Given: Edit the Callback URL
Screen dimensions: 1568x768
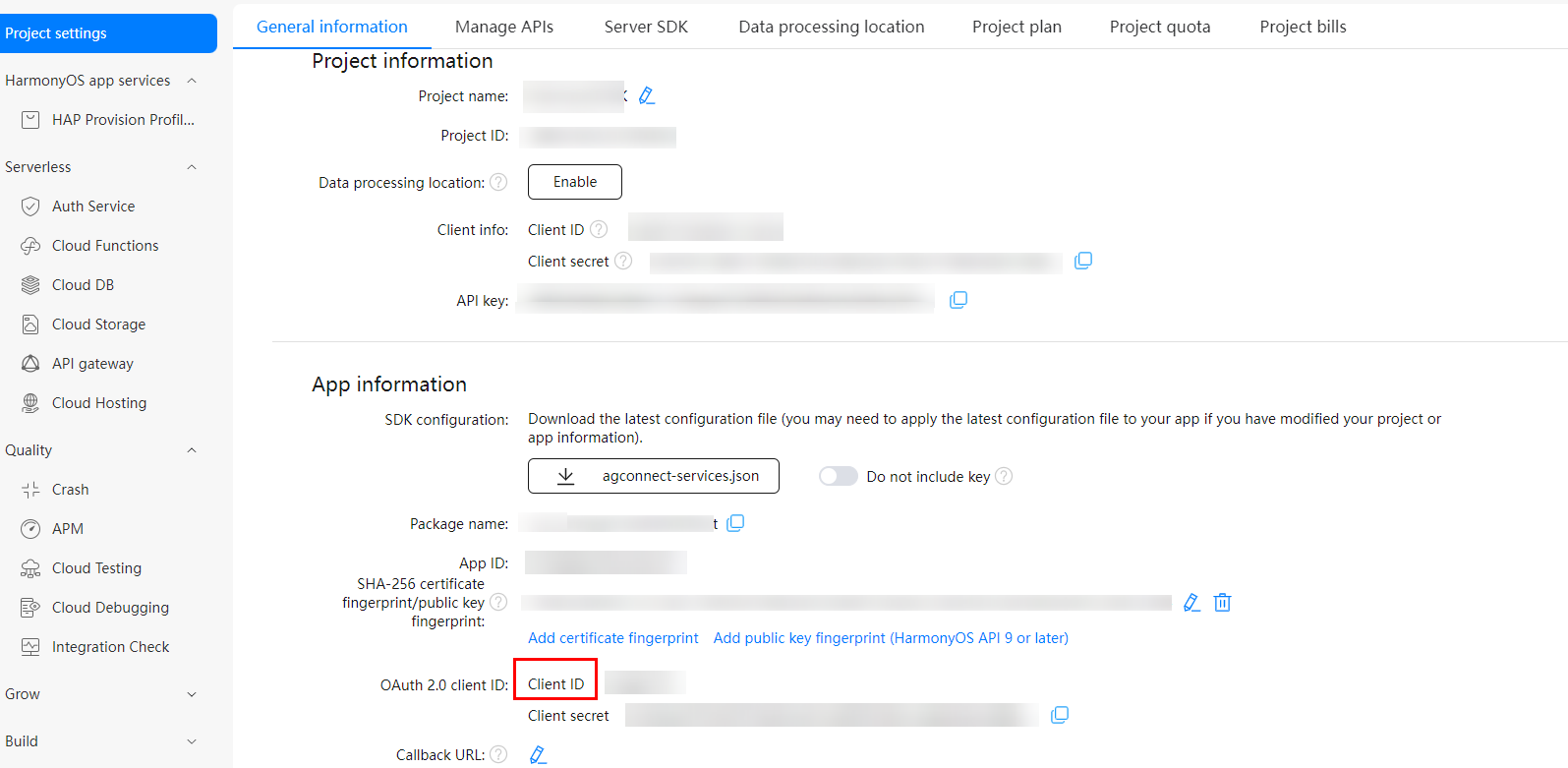Looking at the screenshot, I should pyautogui.click(x=538, y=754).
